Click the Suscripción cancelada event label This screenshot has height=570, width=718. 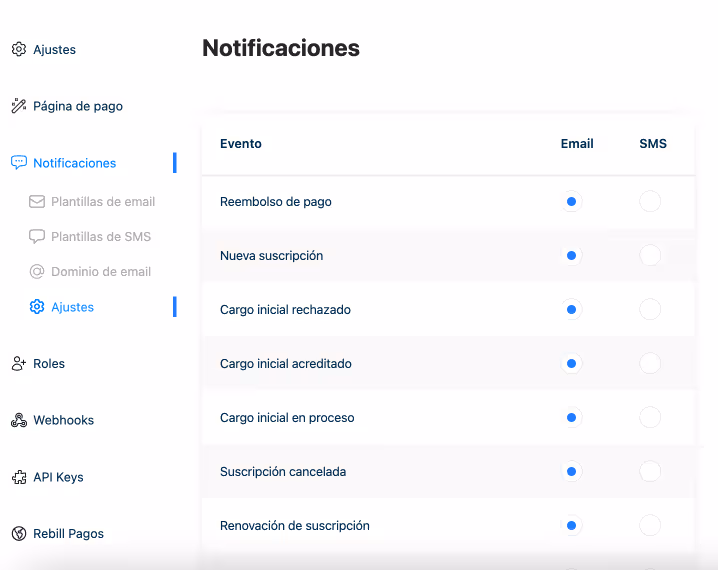click(x=283, y=472)
